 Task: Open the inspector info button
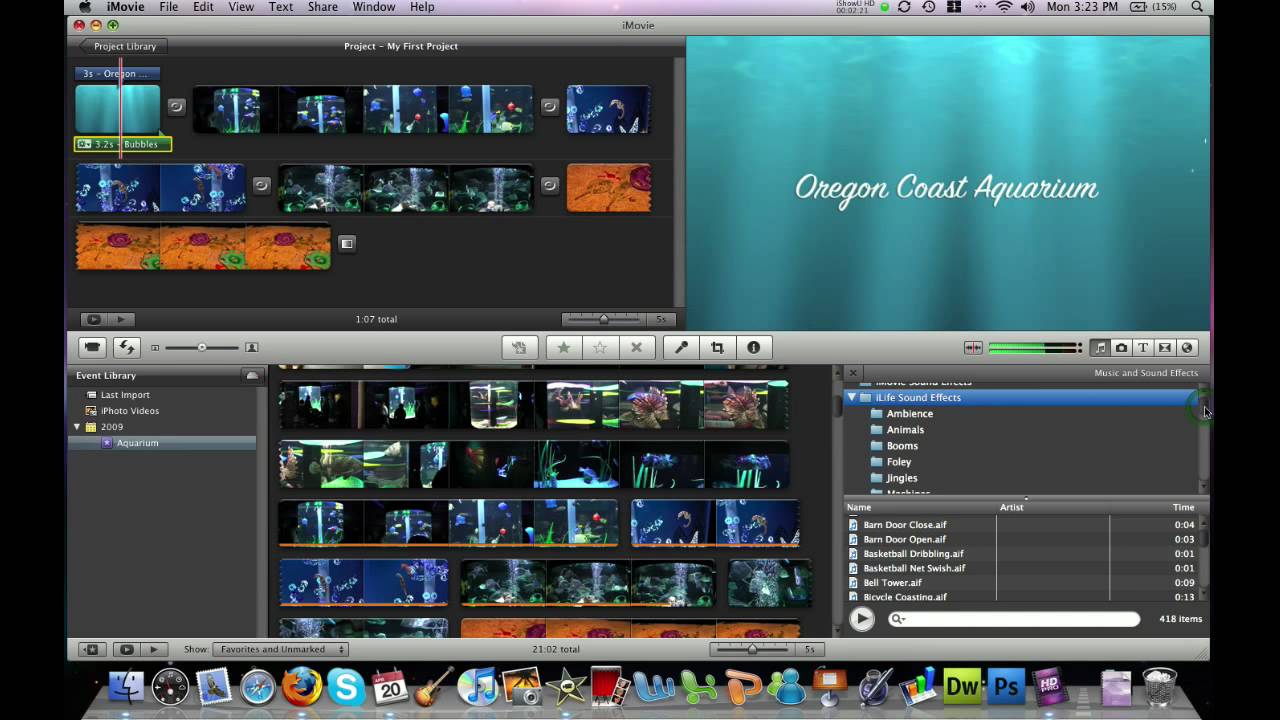click(x=754, y=347)
